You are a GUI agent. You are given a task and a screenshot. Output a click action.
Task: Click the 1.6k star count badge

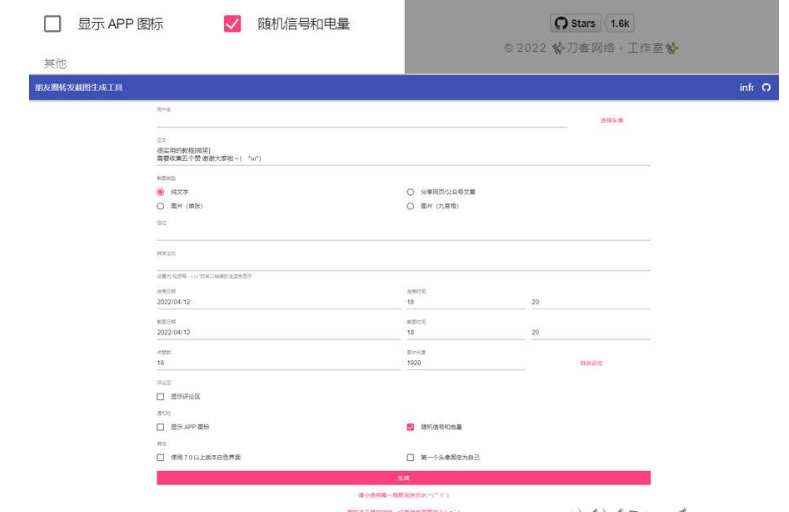621,23
